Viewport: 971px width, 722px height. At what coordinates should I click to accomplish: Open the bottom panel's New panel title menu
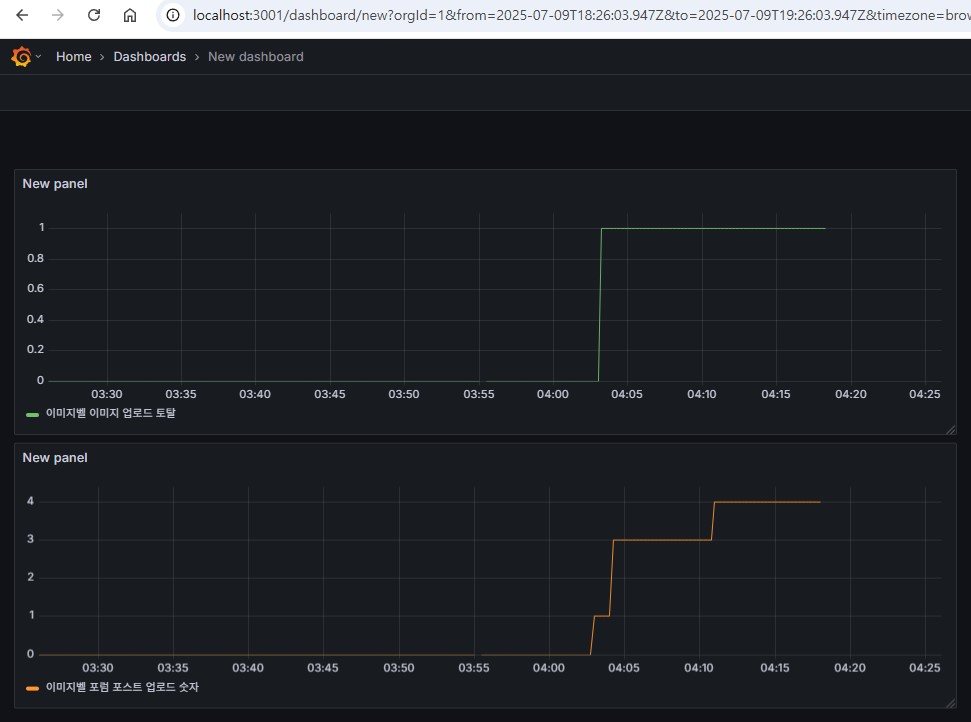tap(55, 458)
